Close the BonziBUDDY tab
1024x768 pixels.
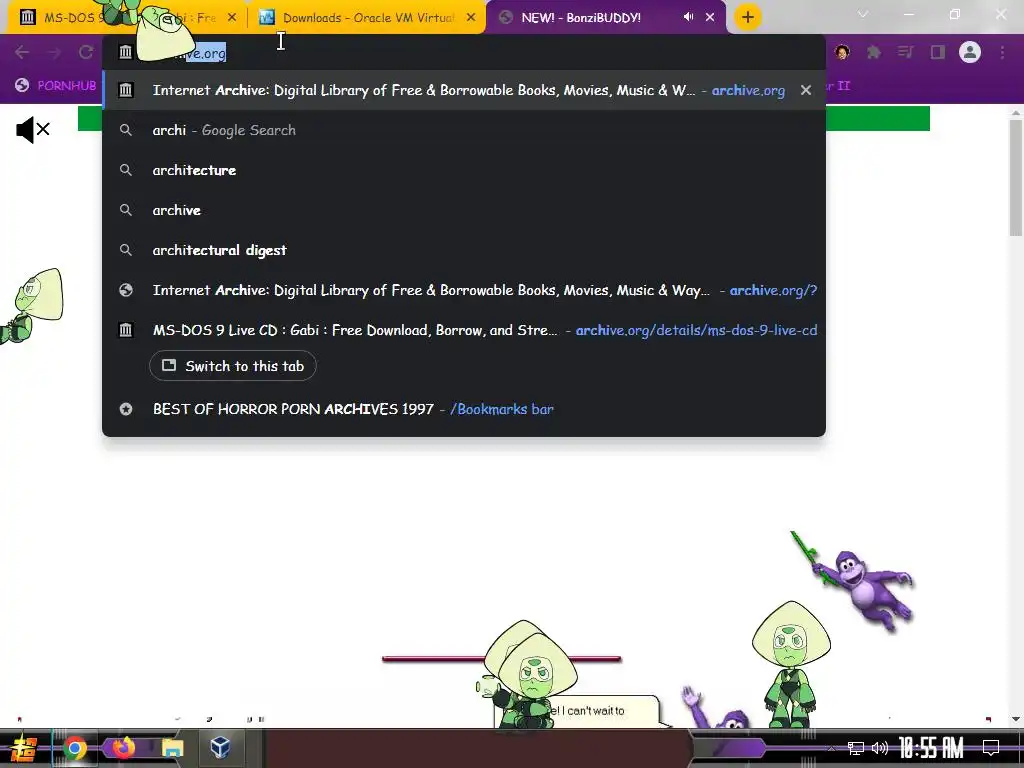pos(710,18)
